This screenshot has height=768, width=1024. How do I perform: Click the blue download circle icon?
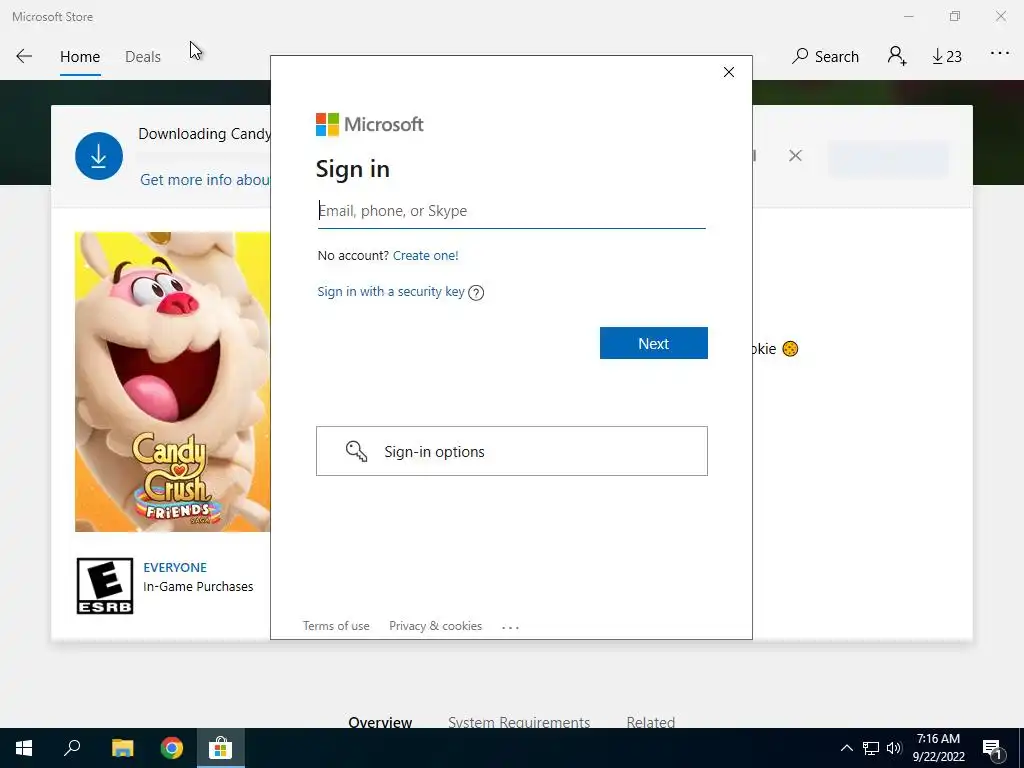(99, 156)
